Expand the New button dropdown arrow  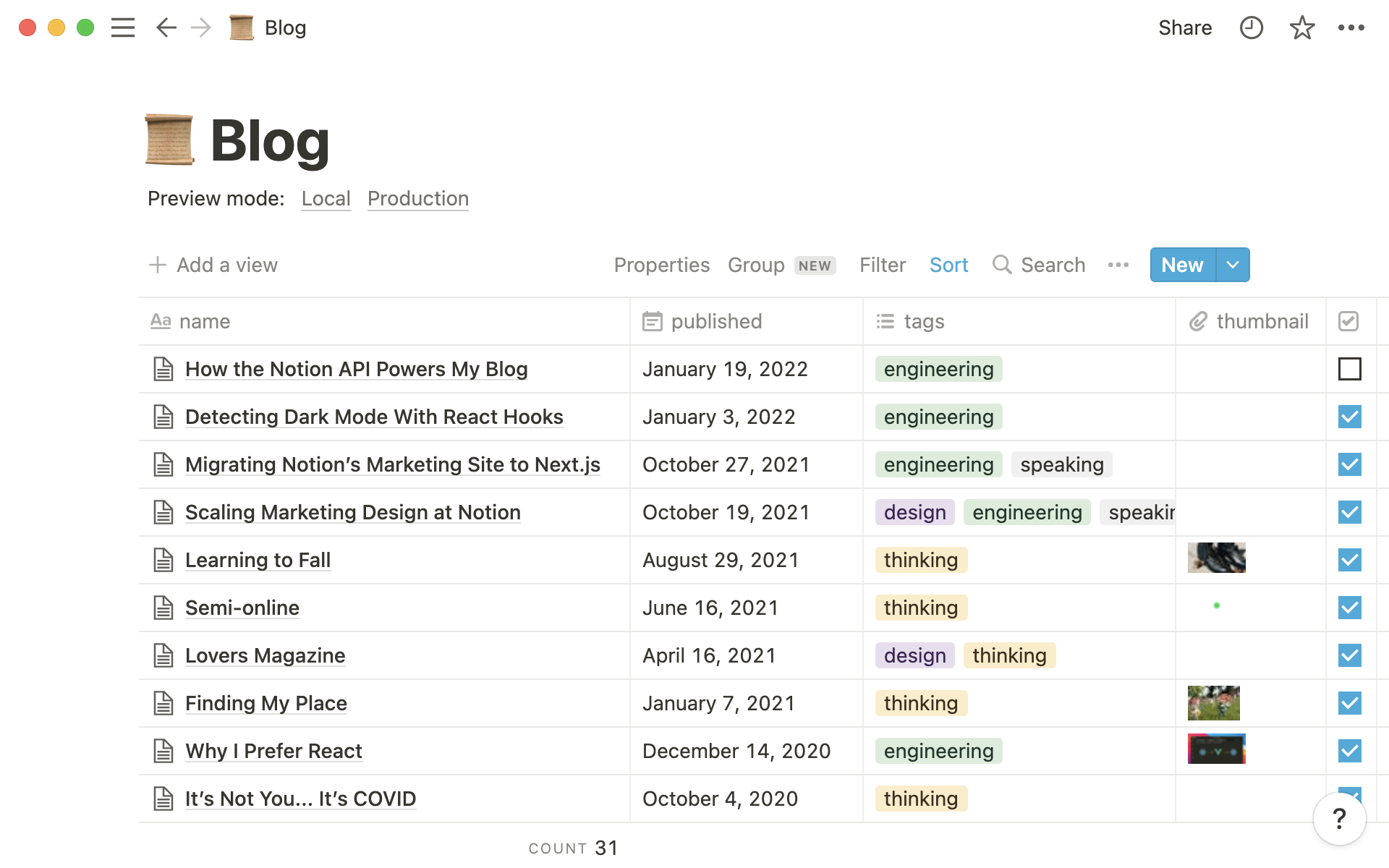pyautogui.click(x=1233, y=265)
